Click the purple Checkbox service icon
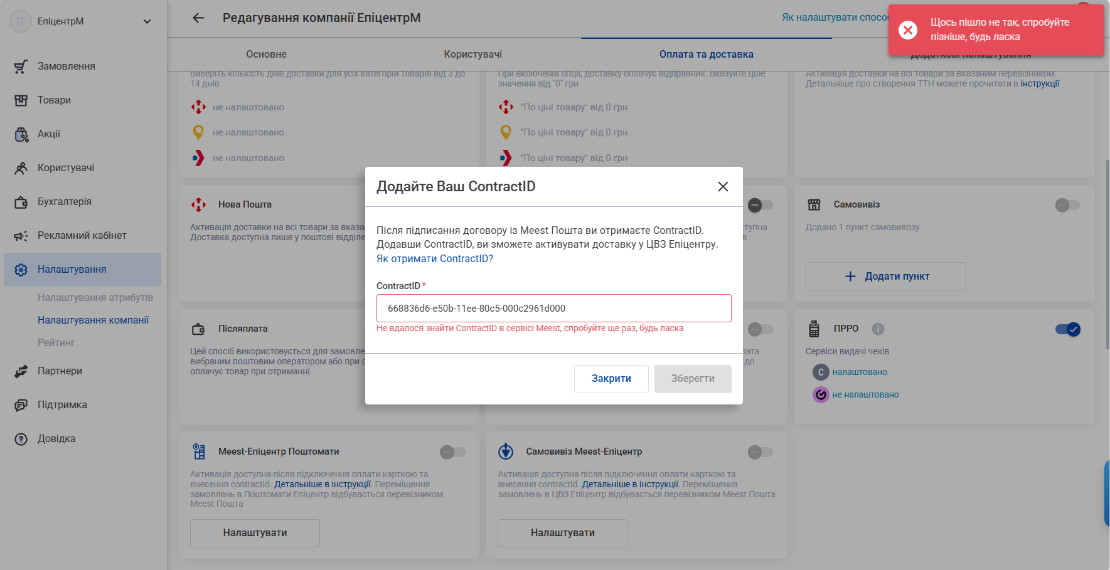1110x570 pixels. coord(820,394)
